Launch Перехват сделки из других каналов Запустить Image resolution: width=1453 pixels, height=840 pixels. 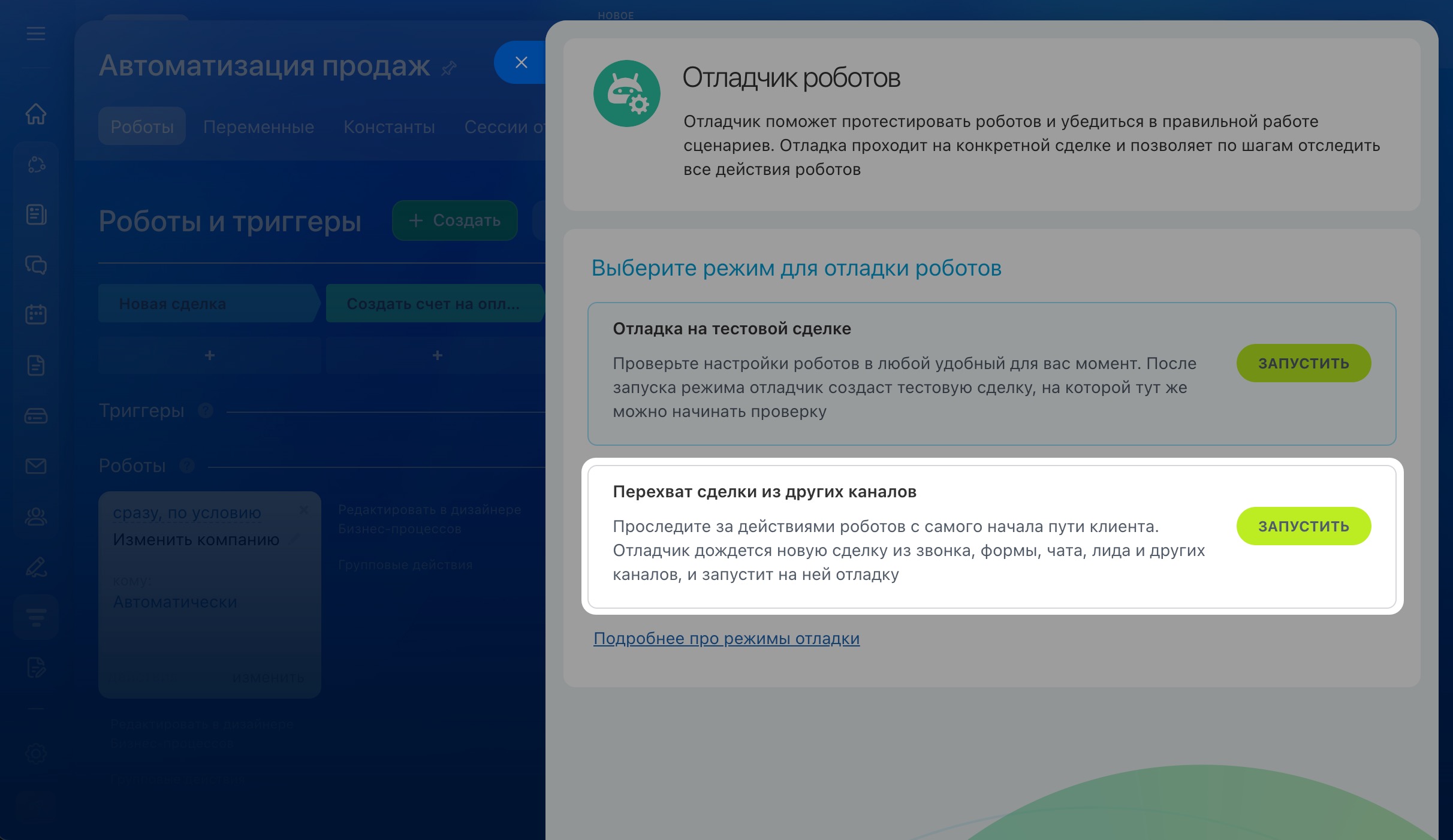click(x=1303, y=526)
